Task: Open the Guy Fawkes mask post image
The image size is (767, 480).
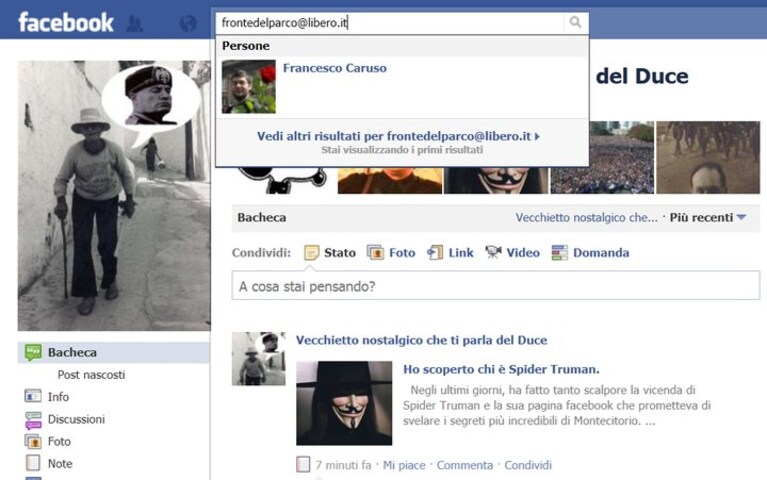Action: pos(344,403)
